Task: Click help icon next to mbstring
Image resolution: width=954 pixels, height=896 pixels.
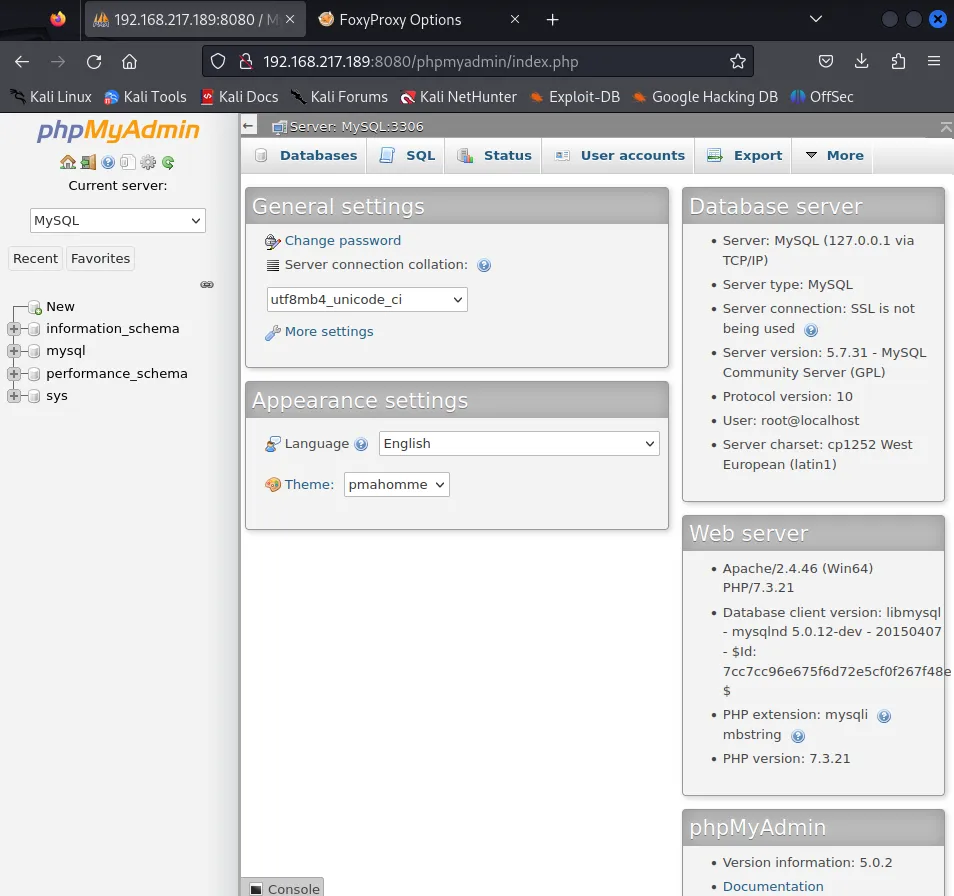Action: pos(798,736)
